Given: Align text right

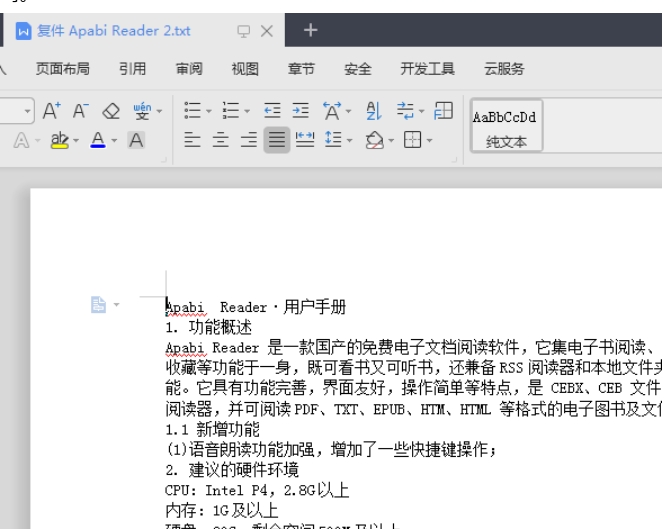Looking at the screenshot, I should point(249,139).
